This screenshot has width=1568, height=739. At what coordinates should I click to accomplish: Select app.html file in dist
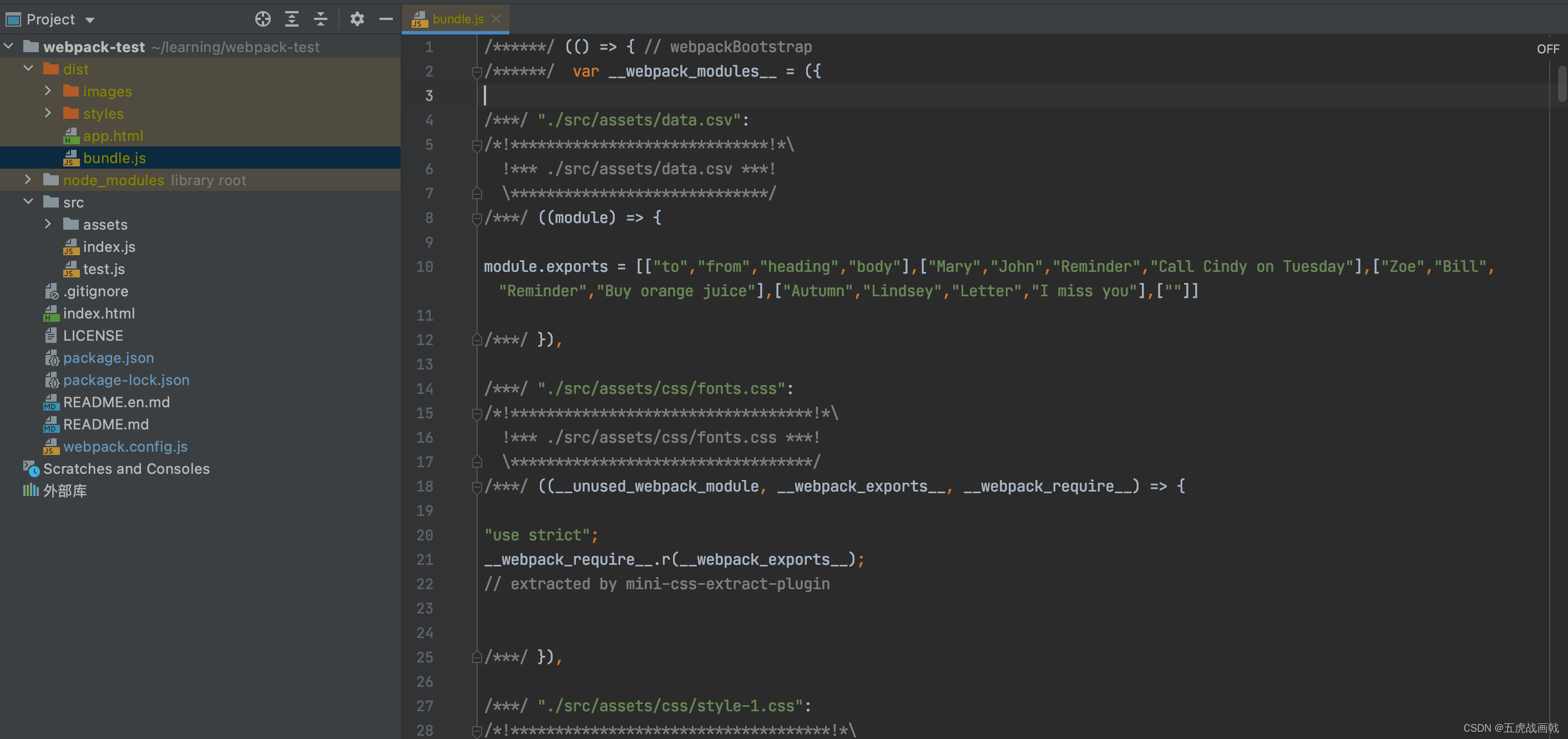(x=113, y=136)
